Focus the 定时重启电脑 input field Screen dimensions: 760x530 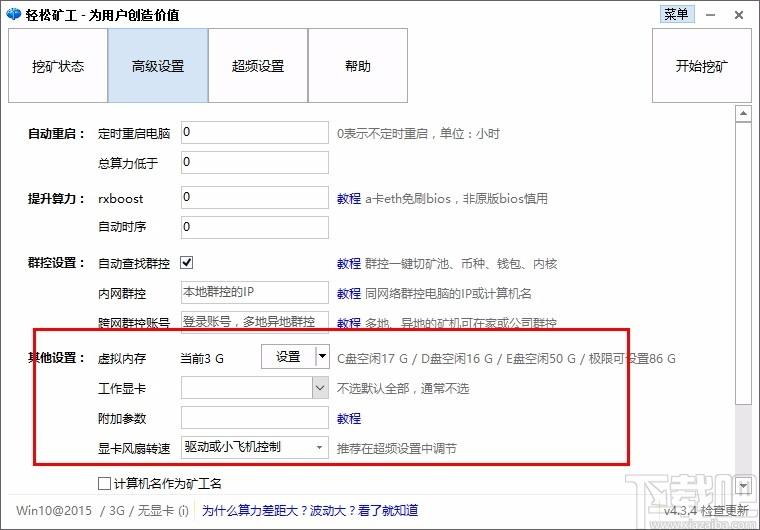pos(255,132)
